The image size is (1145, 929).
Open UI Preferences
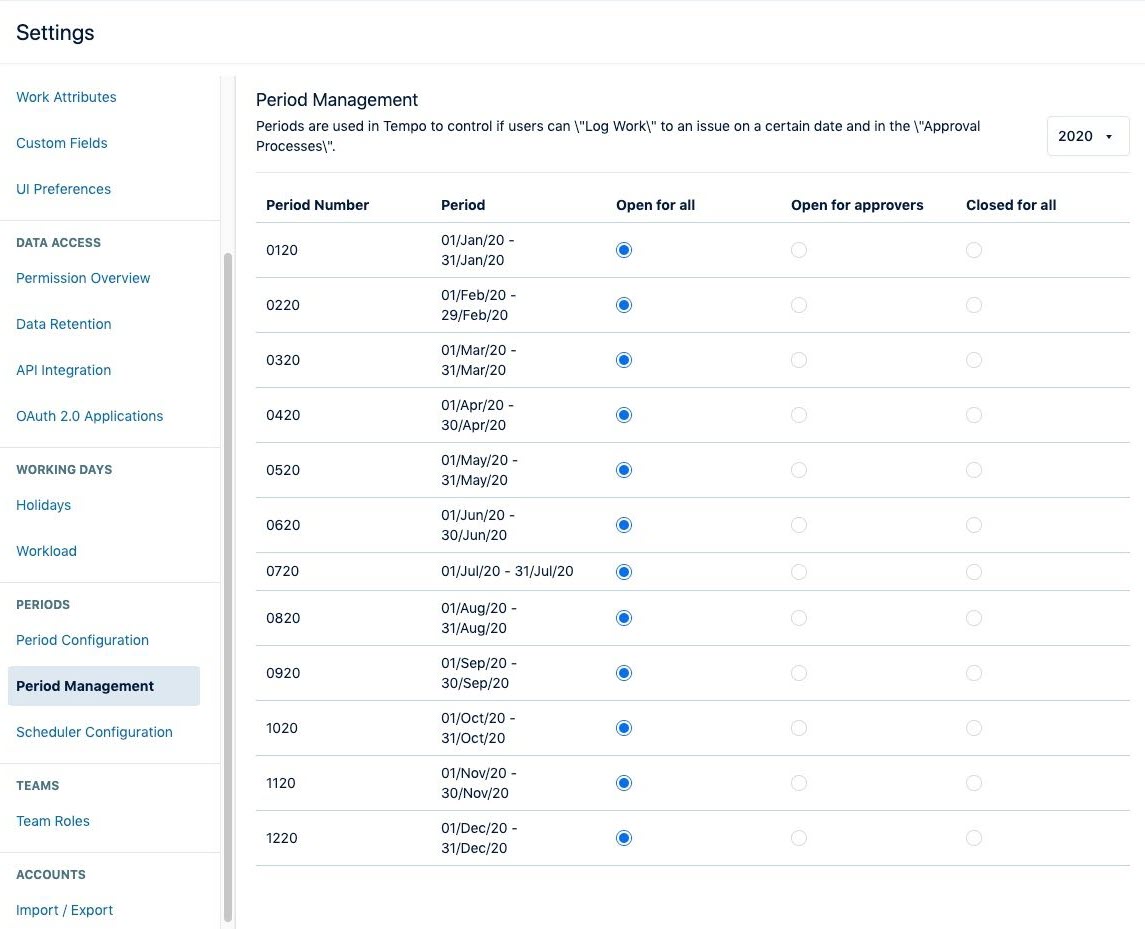pos(63,188)
